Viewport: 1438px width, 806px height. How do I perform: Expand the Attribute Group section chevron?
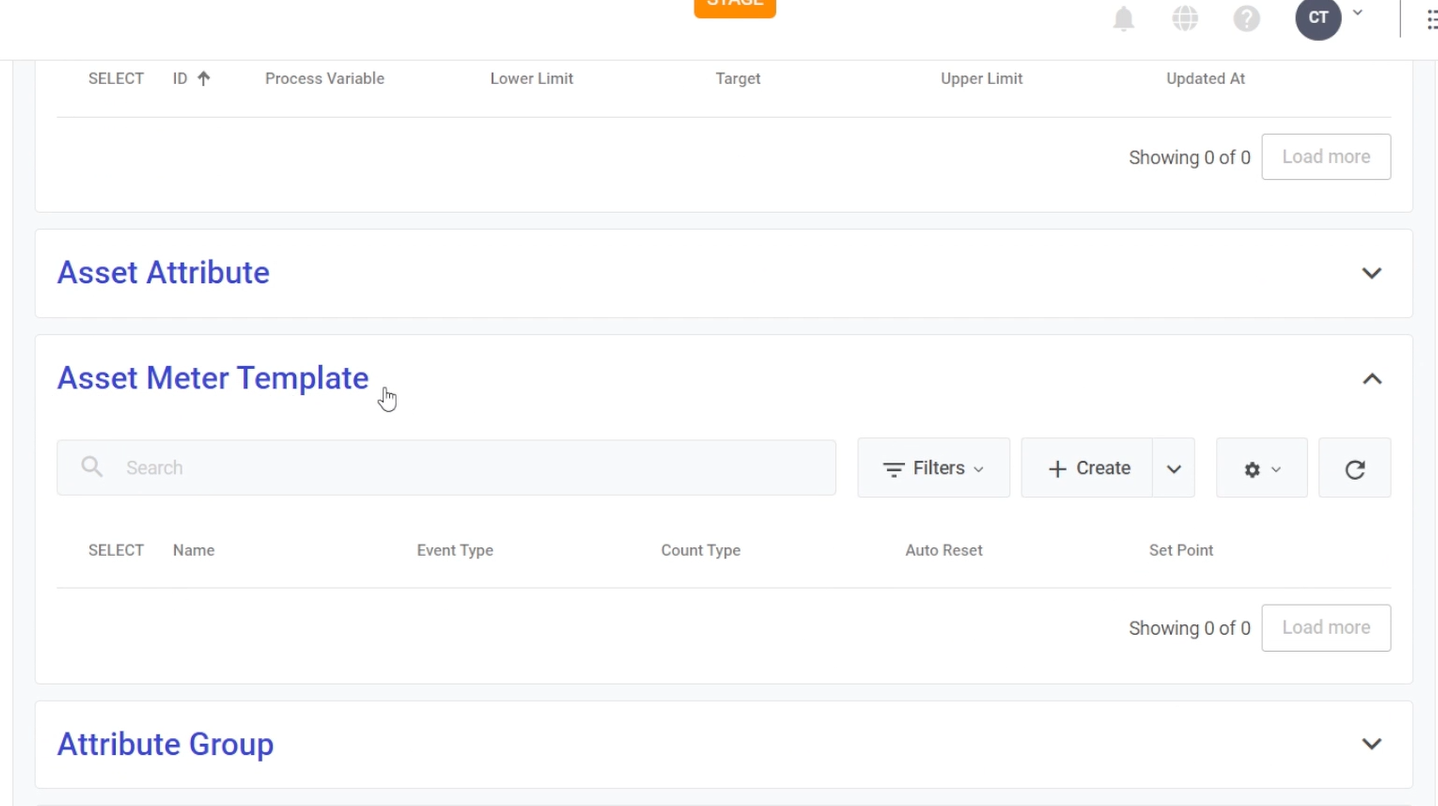tap(1371, 744)
